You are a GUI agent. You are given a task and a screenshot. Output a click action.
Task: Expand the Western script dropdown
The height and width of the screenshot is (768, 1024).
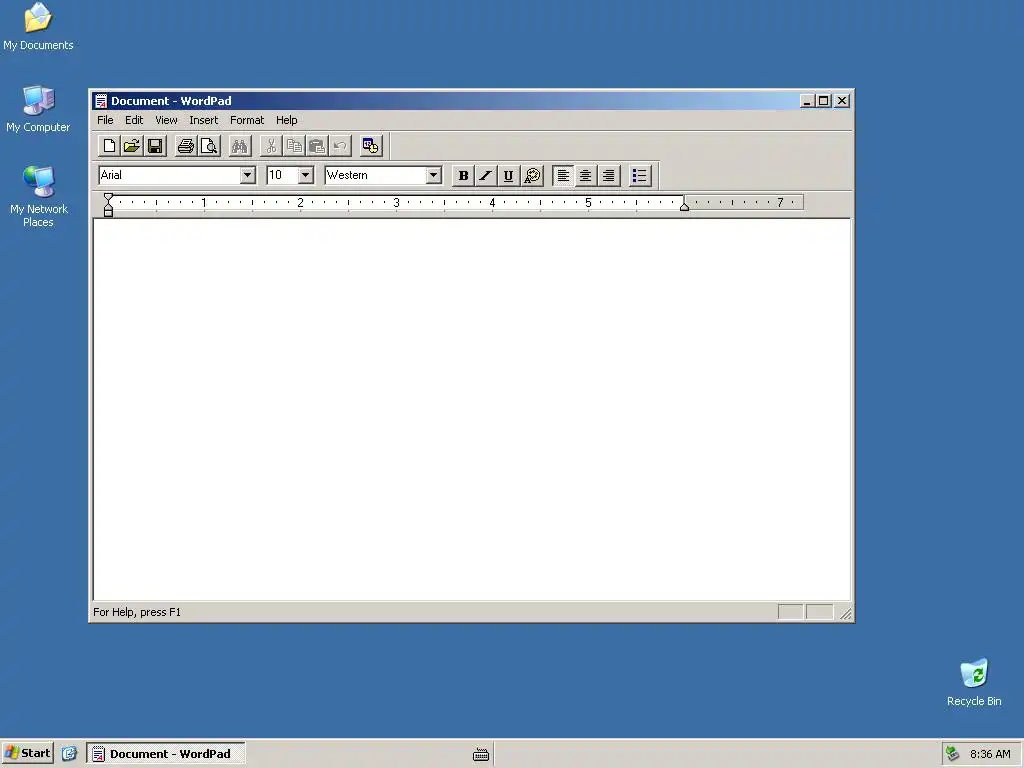click(433, 175)
